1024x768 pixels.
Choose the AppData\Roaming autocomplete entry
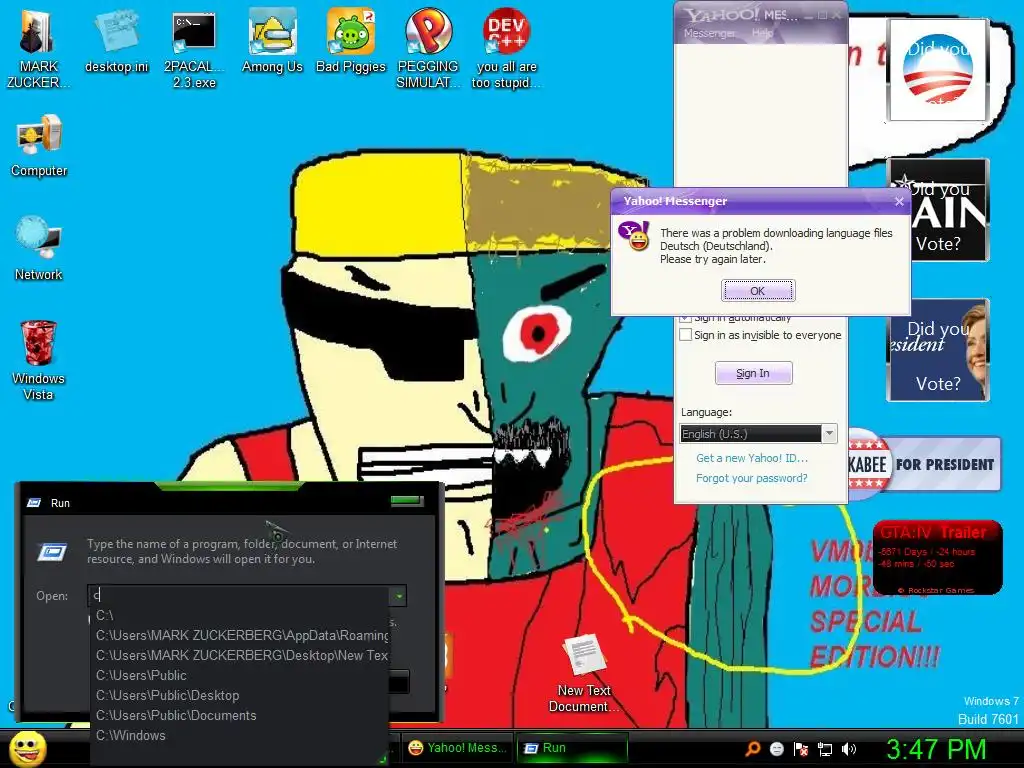(240, 635)
